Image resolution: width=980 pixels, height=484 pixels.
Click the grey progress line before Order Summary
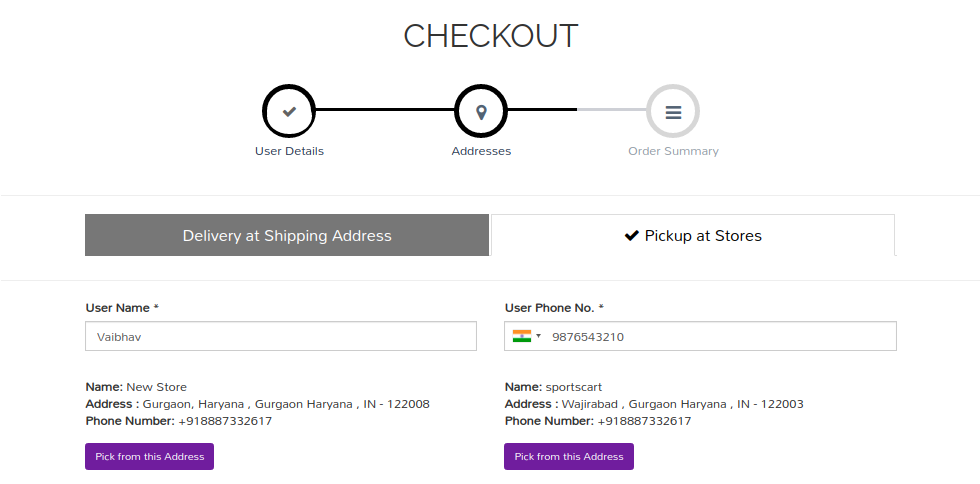click(x=612, y=110)
